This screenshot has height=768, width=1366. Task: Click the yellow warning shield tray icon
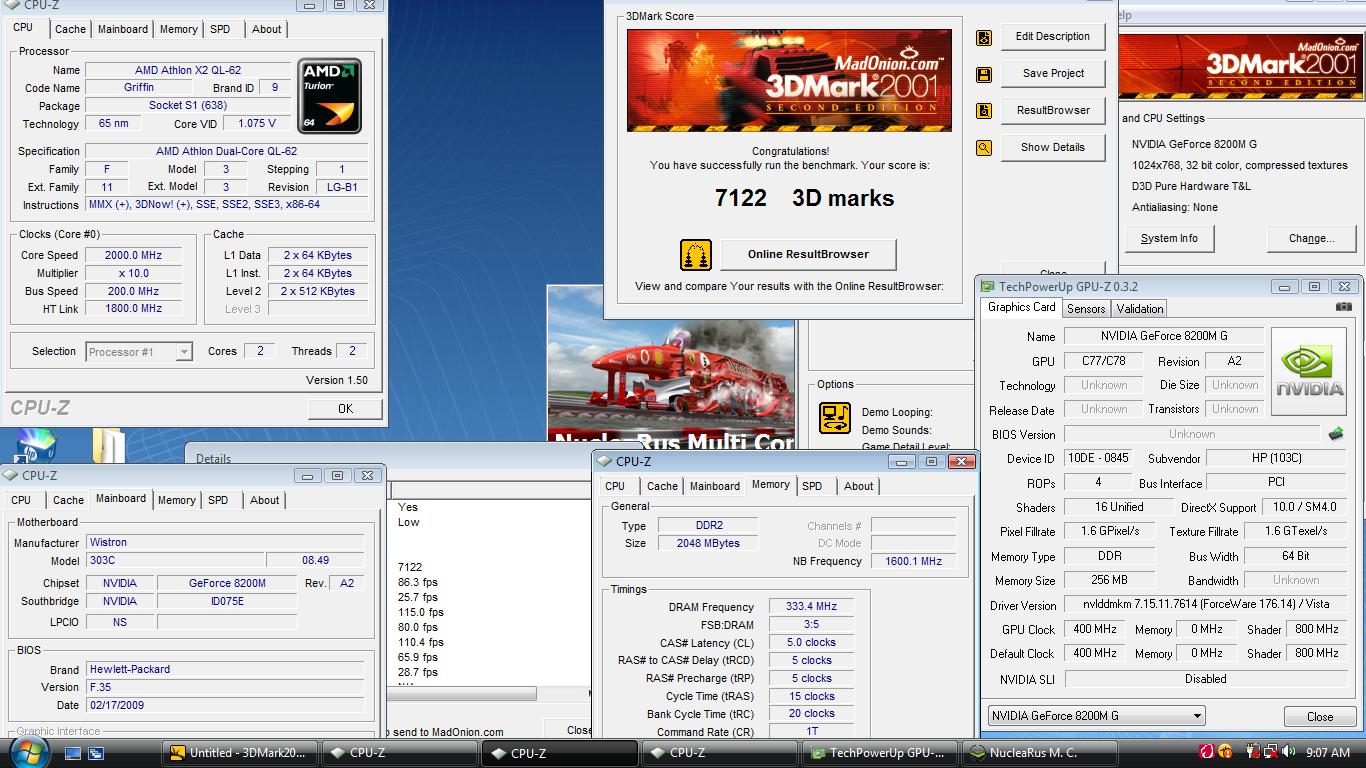(x=1225, y=752)
